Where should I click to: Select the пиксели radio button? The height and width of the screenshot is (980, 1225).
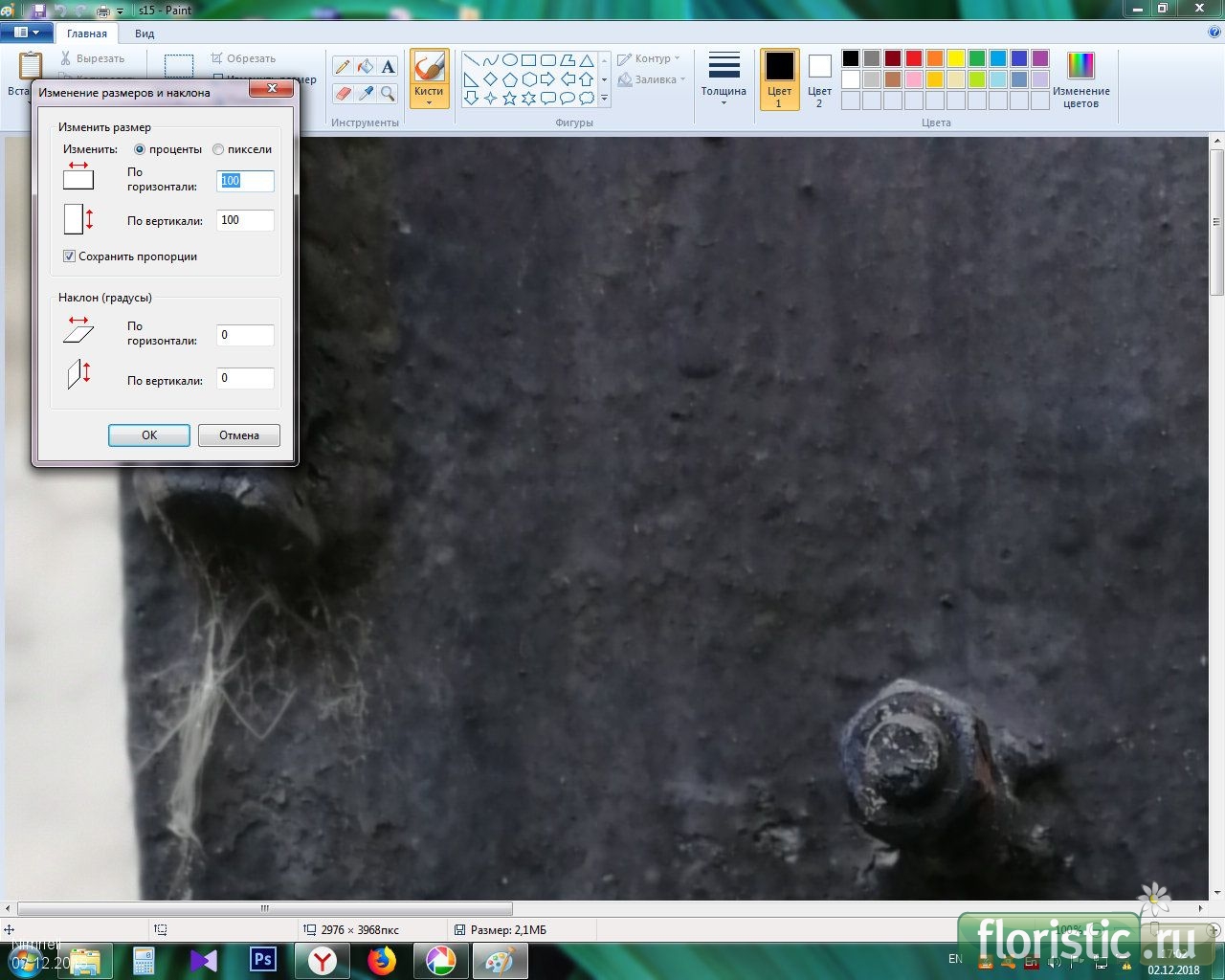click(218, 149)
